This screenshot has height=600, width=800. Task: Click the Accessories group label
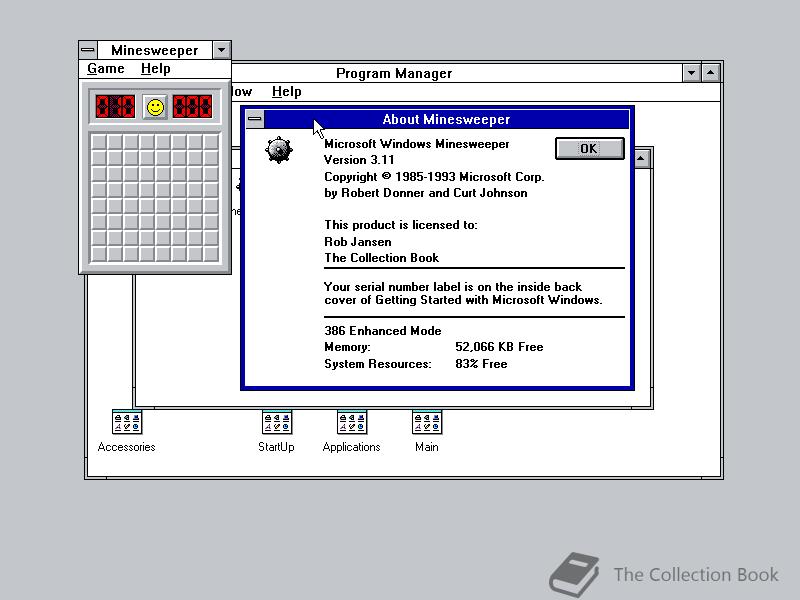pyautogui.click(x=127, y=447)
